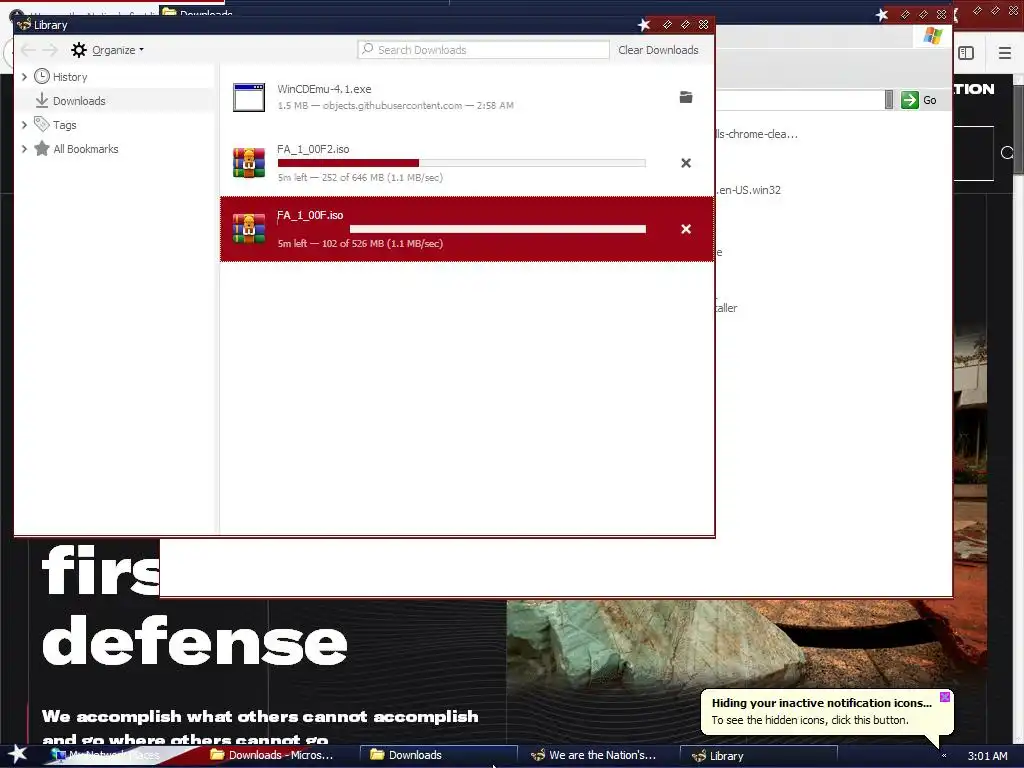Image resolution: width=1024 pixels, height=768 pixels.
Task: Open containing folder for WinCDEmu-4.1.exe
Action: (686, 97)
